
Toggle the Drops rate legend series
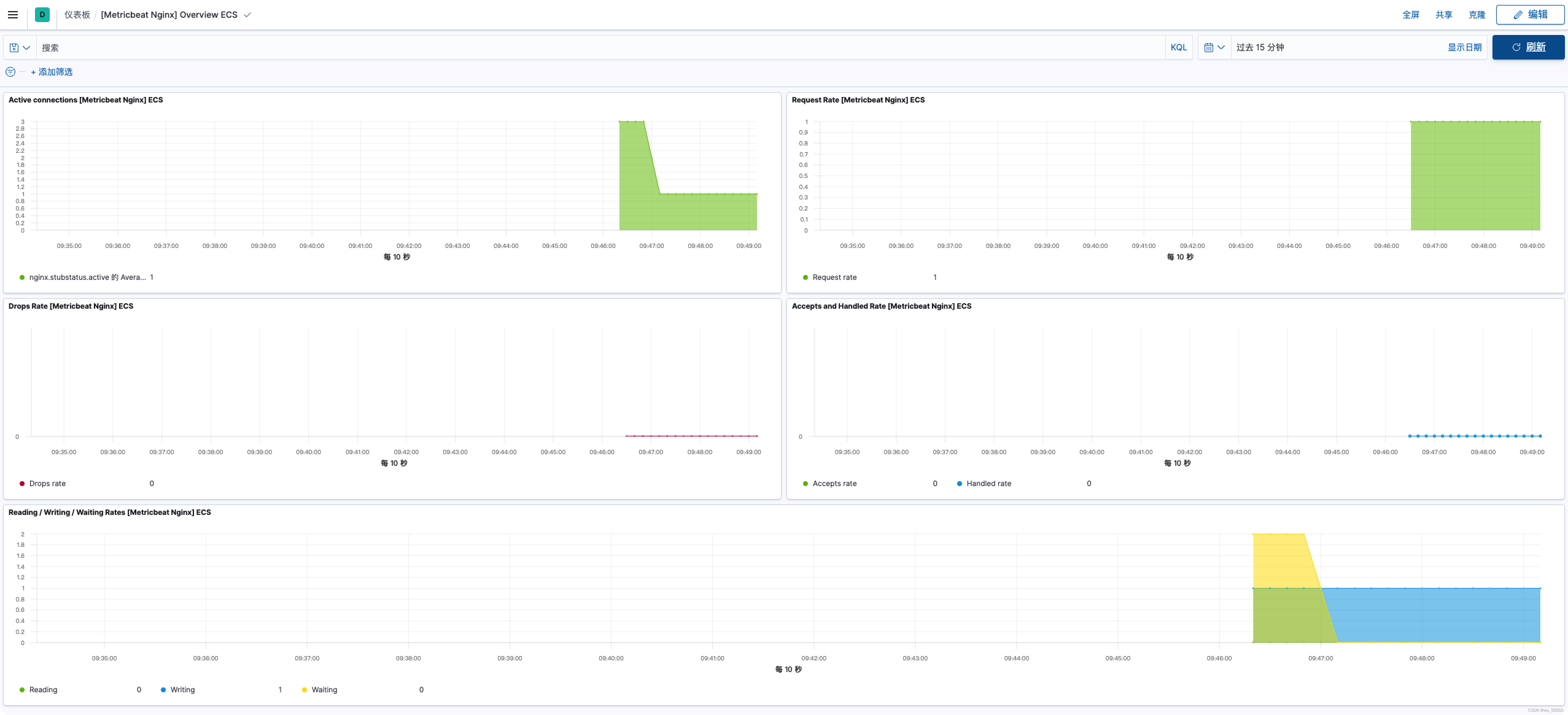tap(47, 484)
